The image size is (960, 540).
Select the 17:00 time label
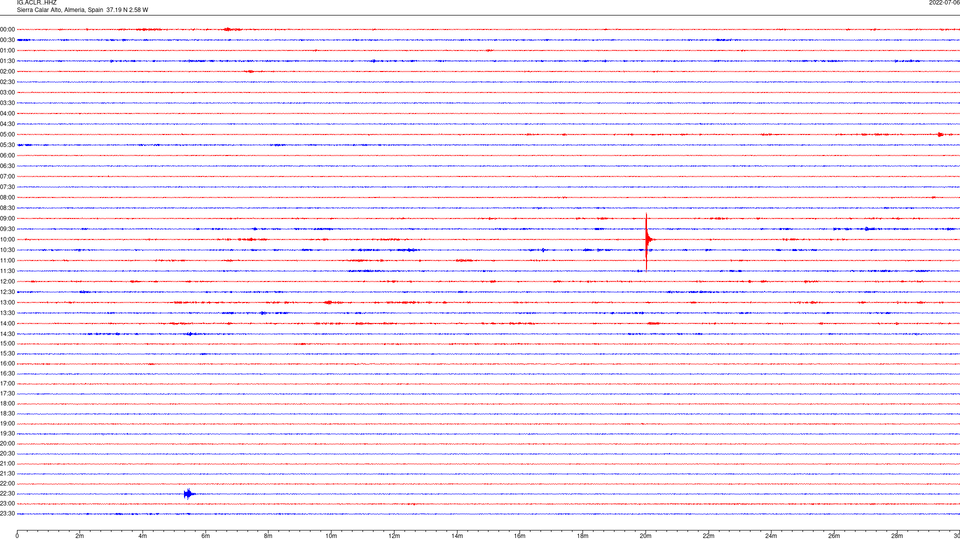coord(7,384)
